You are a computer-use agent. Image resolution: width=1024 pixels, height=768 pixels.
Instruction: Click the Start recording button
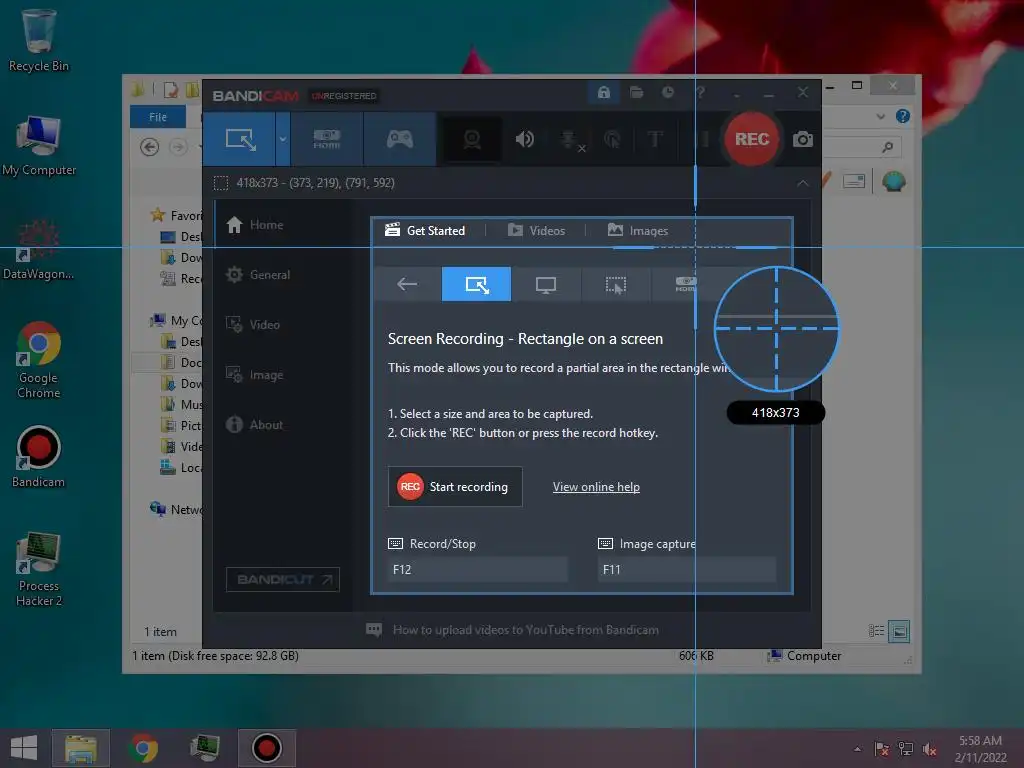pyautogui.click(x=455, y=487)
